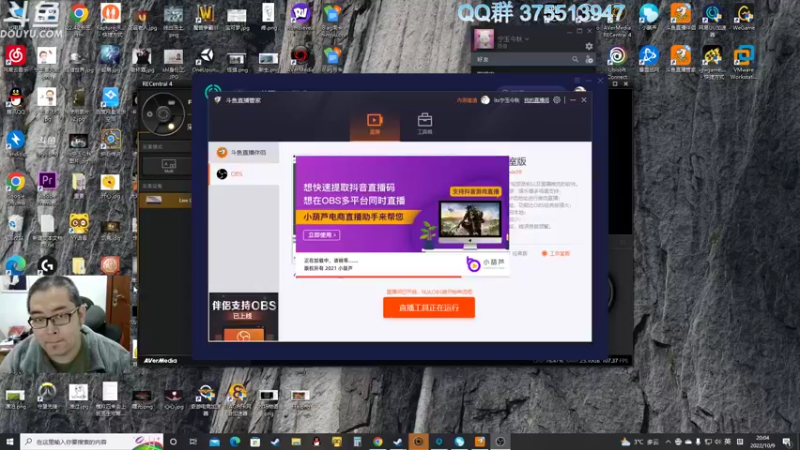Switch to the 工具箱 toolbox tab
800x450 pixels.
[424, 124]
